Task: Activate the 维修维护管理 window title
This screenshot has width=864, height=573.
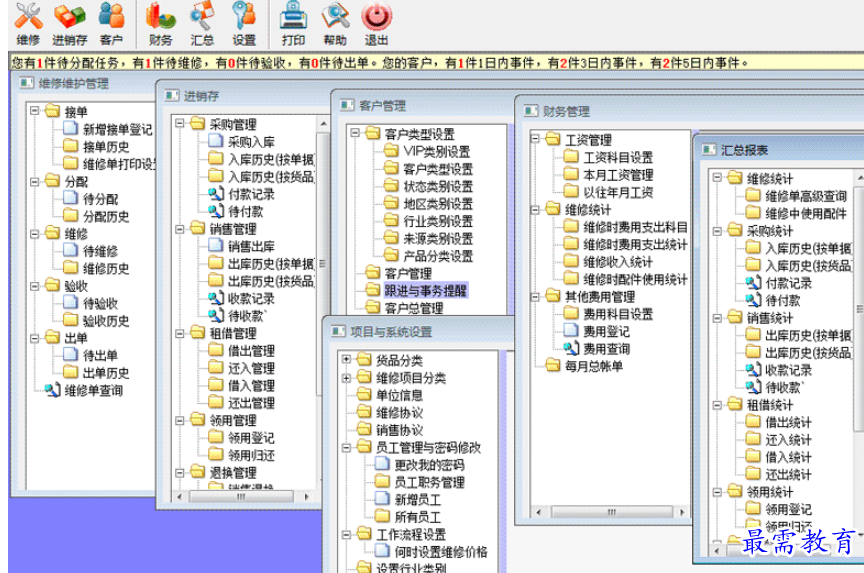Action: 73,83
